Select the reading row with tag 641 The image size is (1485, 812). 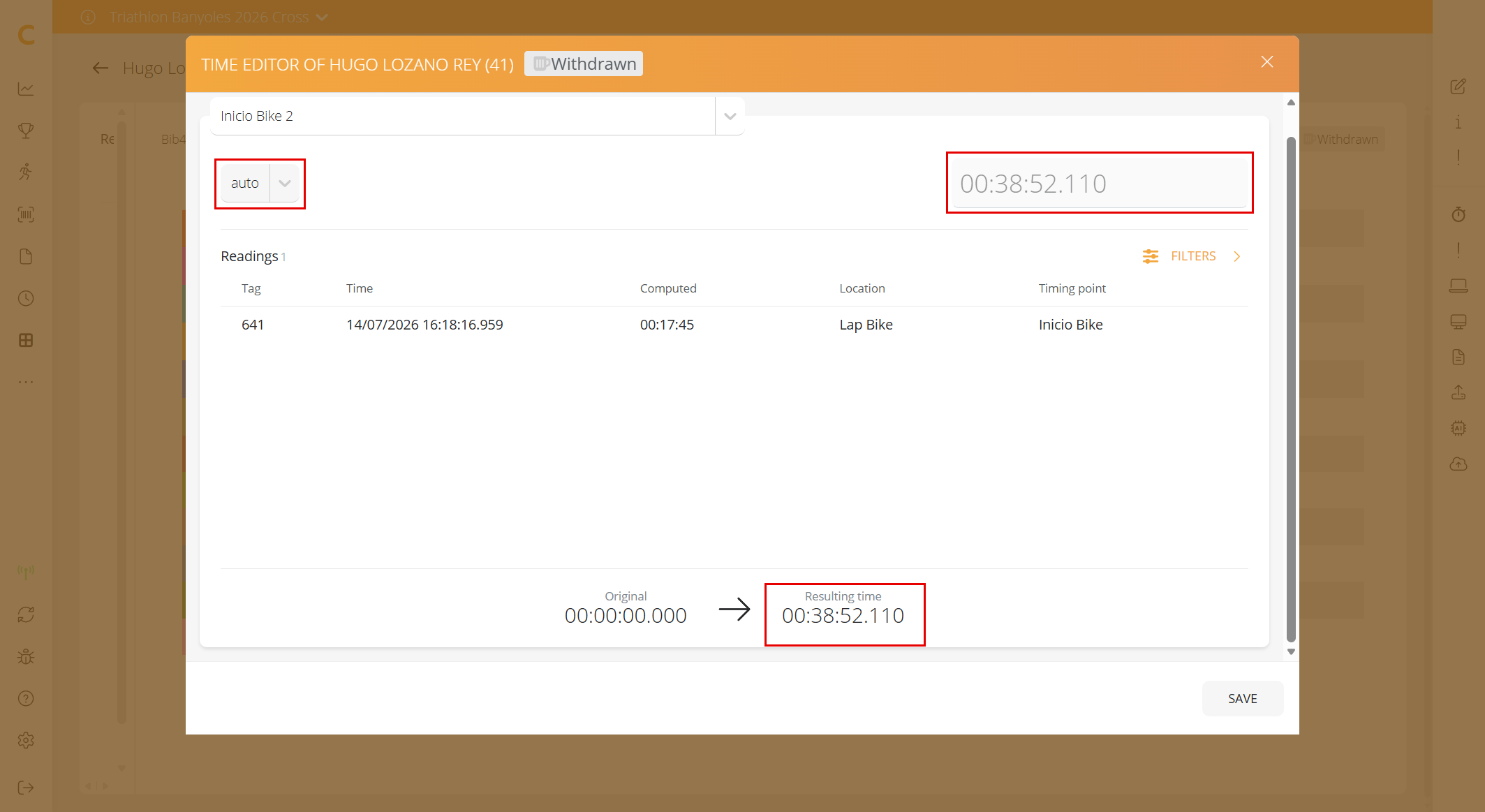point(734,325)
